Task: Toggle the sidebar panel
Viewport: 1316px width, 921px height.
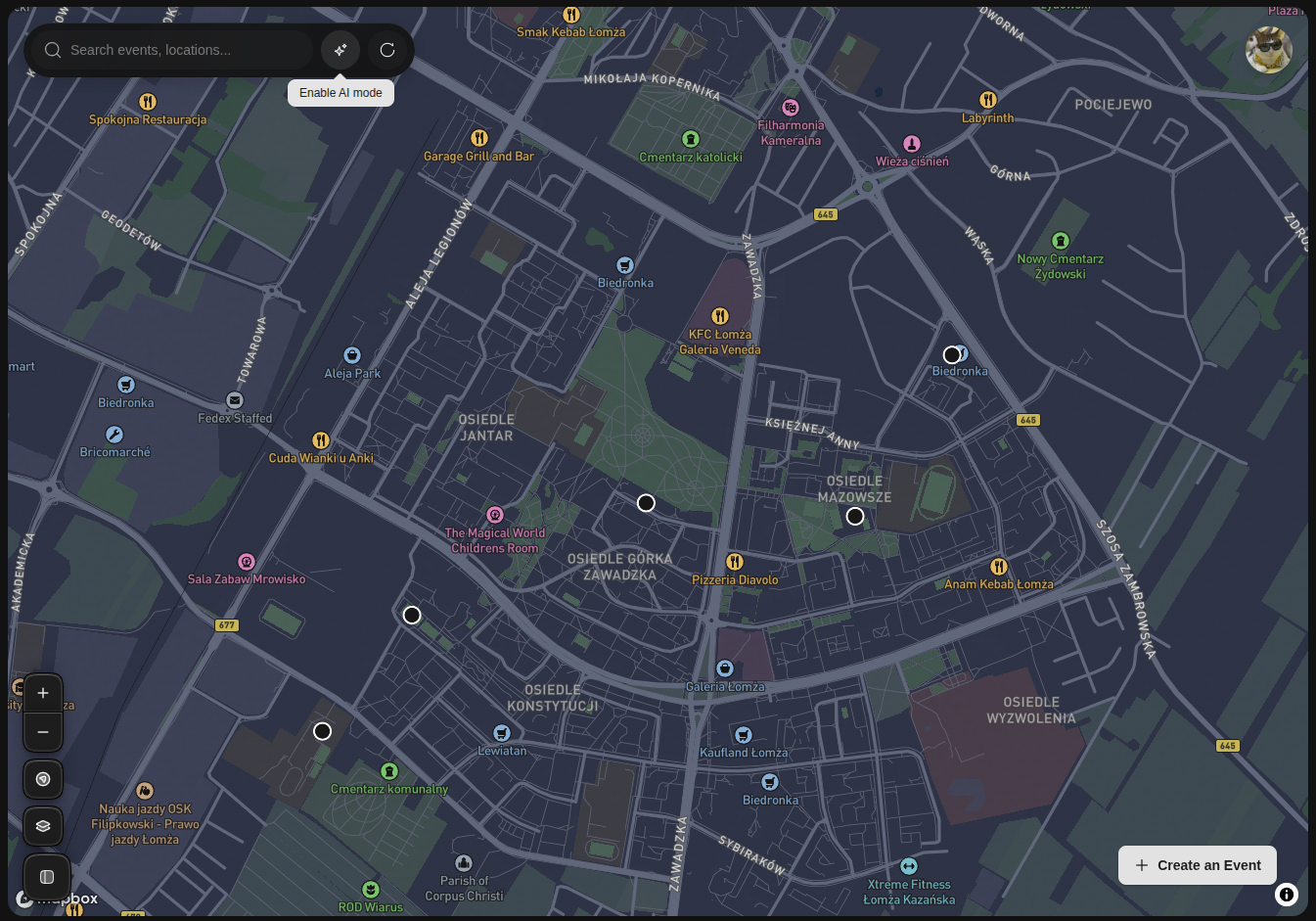Action: click(46, 877)
